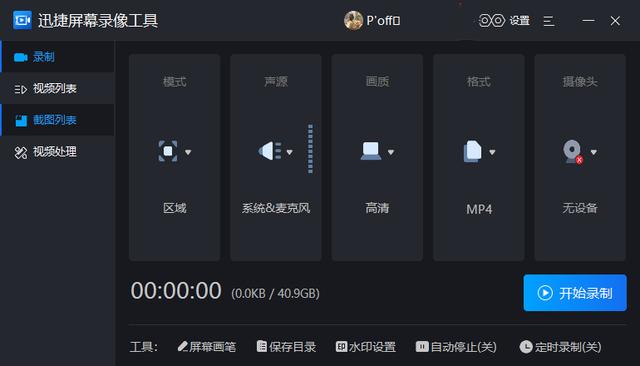Expand the 模式 mode dropdown arrow
This screenshot has height=366, width=640.
click(188, 152)
